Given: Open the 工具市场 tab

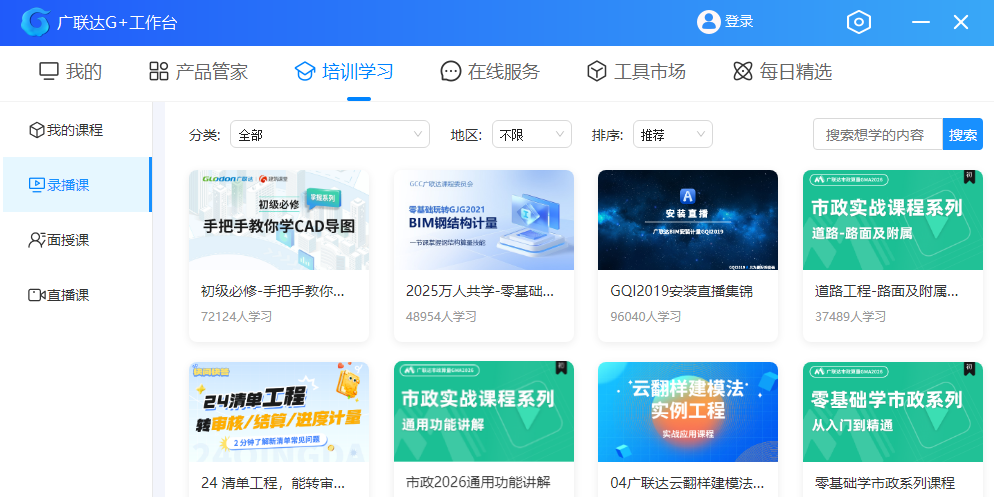Looking at the screenshot, I should click(x=636, y=71).
